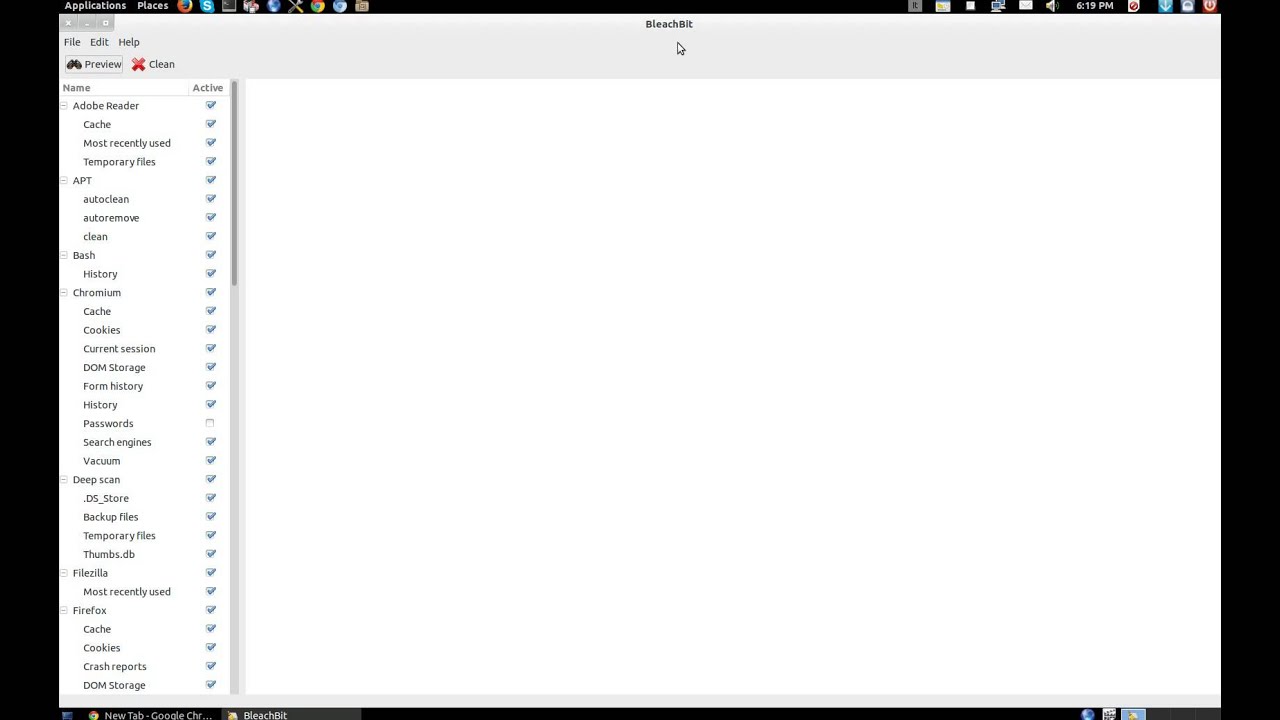Select Adobe Reader Temporary files row
Viewport: 1280px width, 720px height.
pos(144,162)
